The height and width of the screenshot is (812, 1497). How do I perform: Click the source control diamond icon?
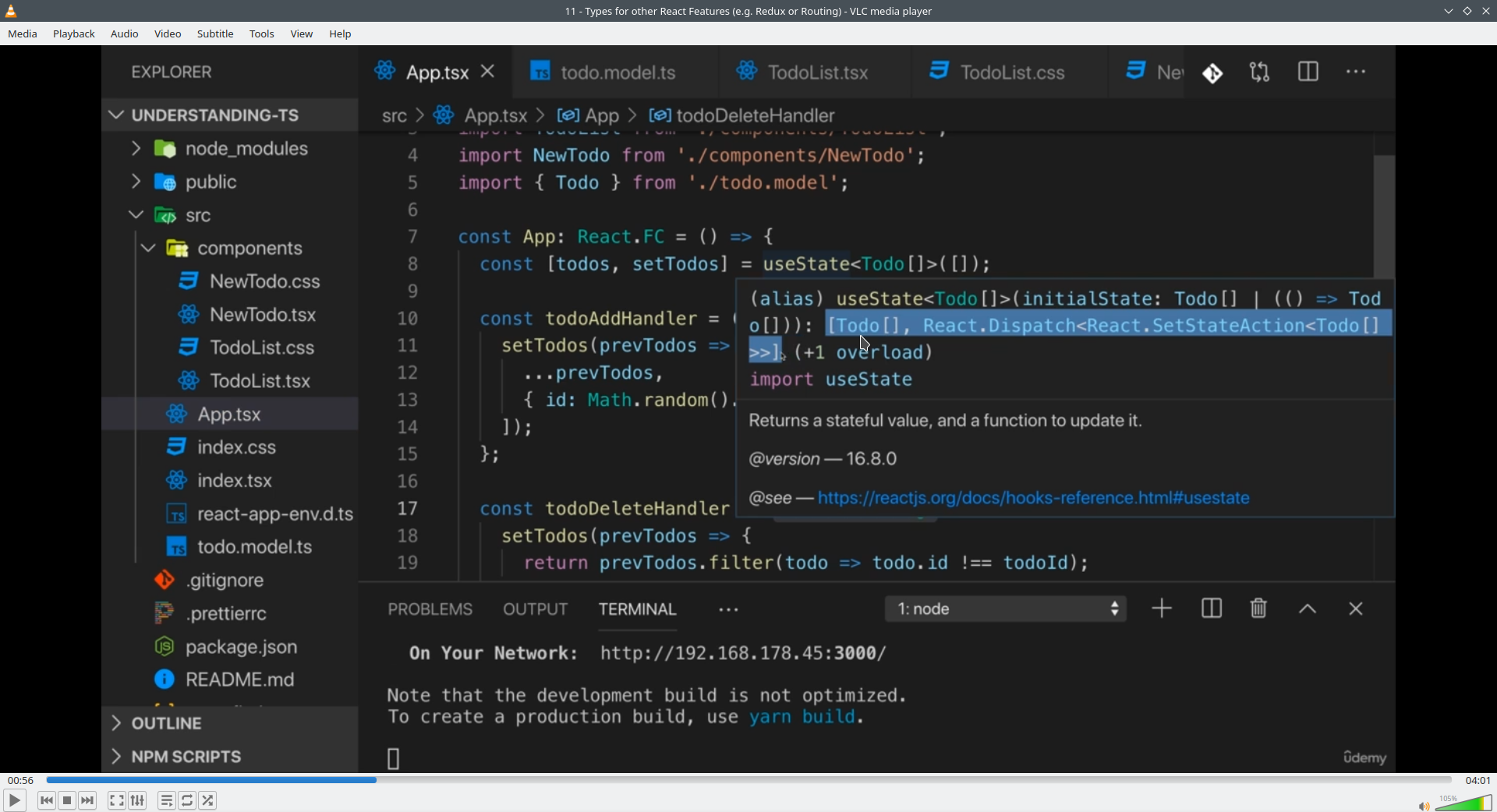point(1212,73)
